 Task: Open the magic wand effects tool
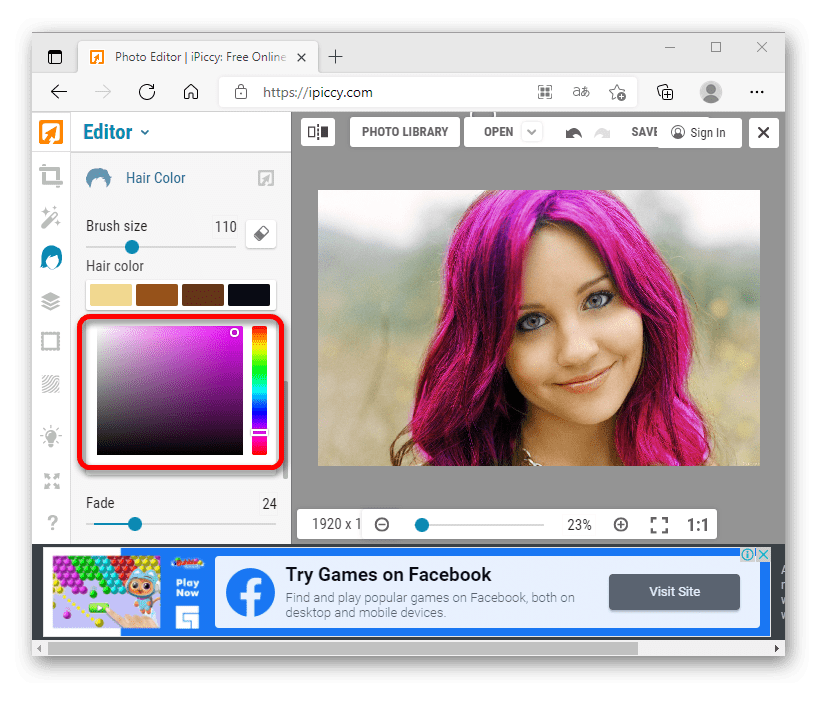click(50, 217)
